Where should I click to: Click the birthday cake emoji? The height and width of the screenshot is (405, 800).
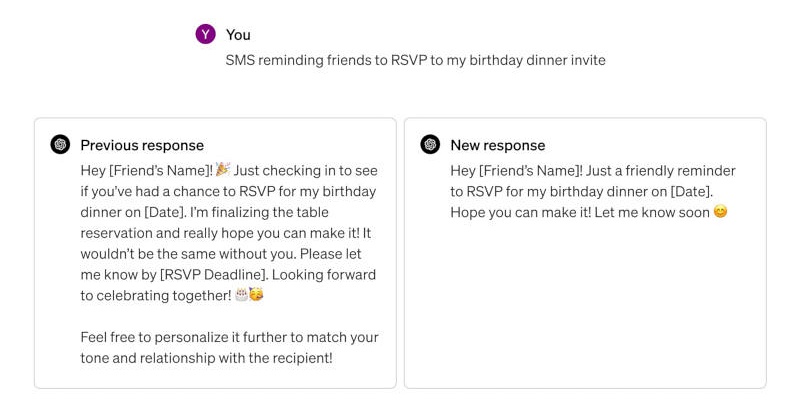pyautogui.click(x=240, y=295)
